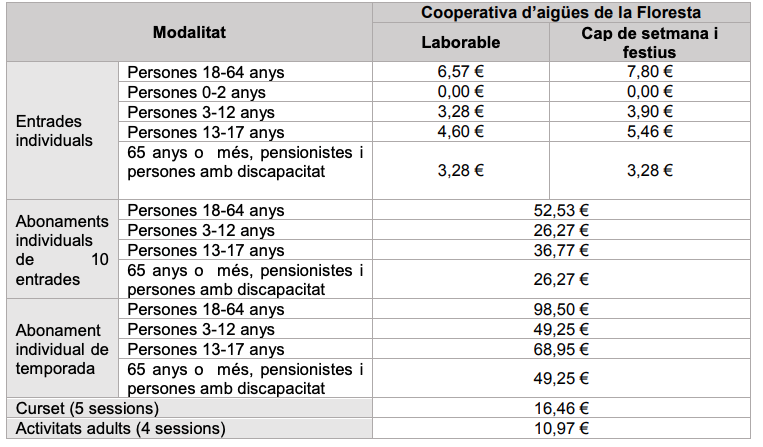The width and height of the screenshot is (763, 447).
Task: Select the Cooperativa d'aigües de la Floresta header
Action: (x=561, y=13)
